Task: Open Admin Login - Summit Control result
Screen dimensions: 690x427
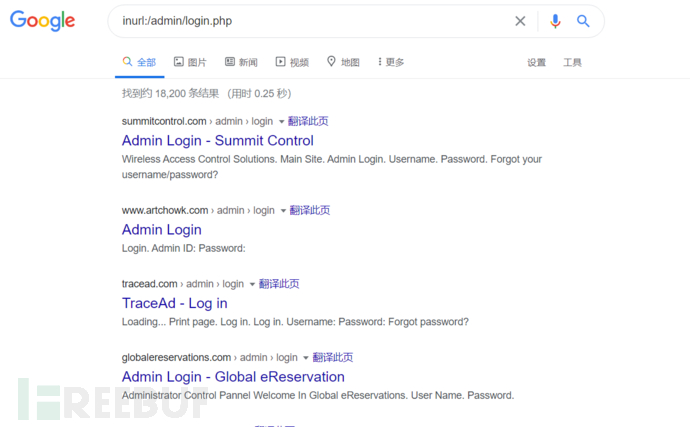Action: click(218, 140)
